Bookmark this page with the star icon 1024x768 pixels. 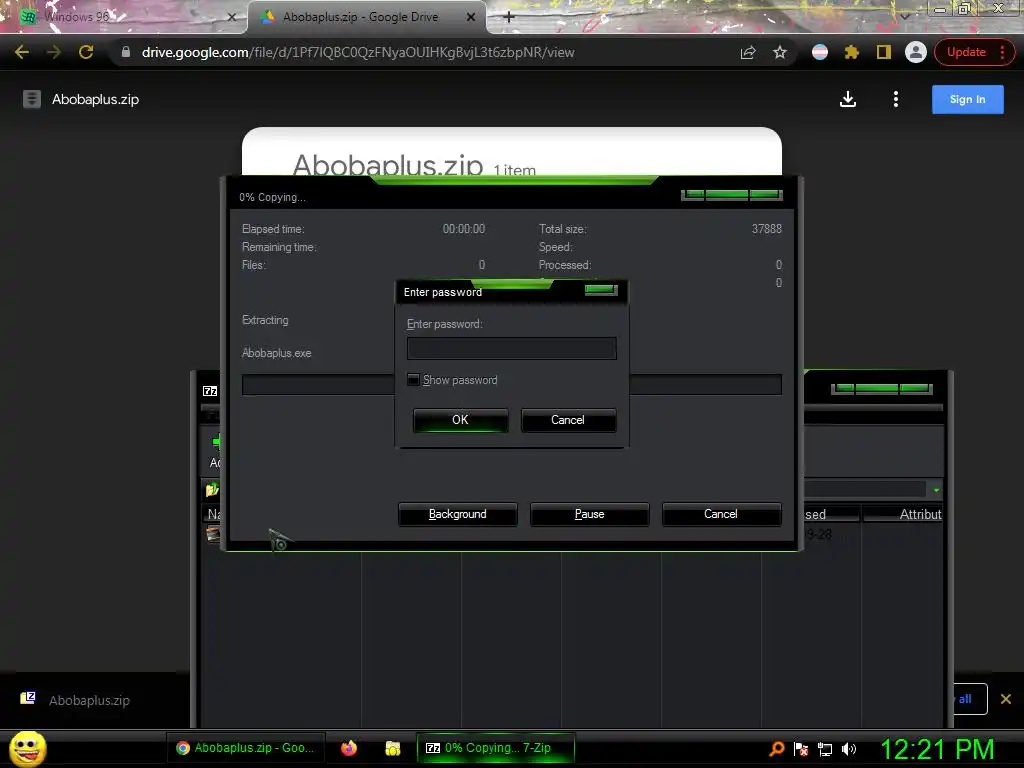point(780,52)
